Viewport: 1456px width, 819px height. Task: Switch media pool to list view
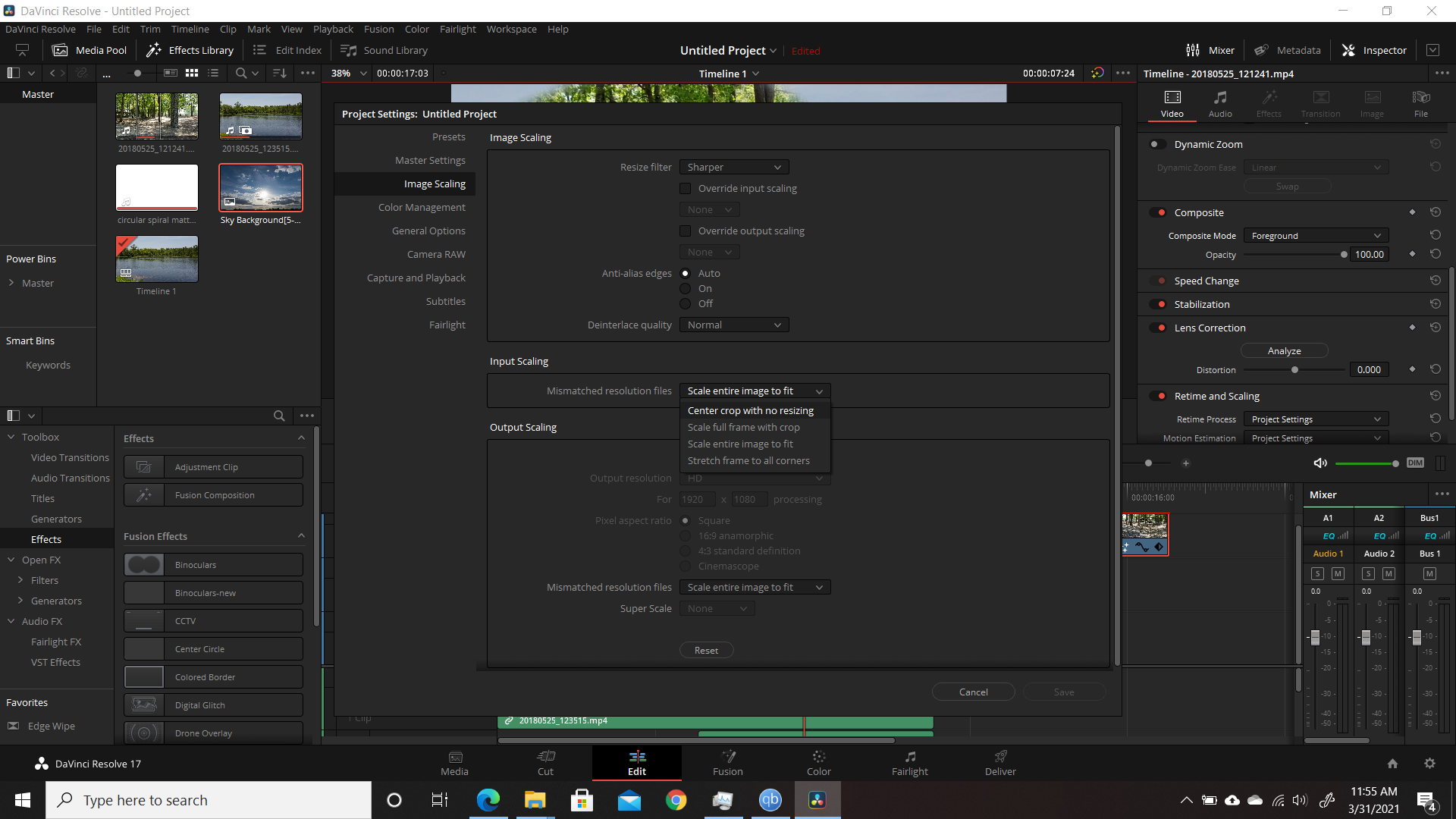tap(213, 73)
